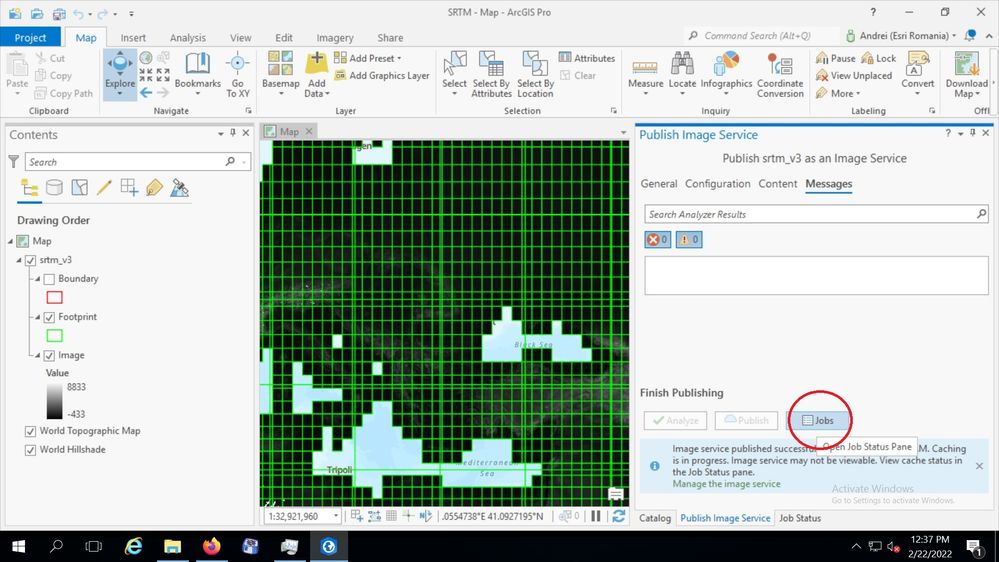The image size is (999, 562).
Task: Expand the labeling More dropdown
Action: point(838,93)
